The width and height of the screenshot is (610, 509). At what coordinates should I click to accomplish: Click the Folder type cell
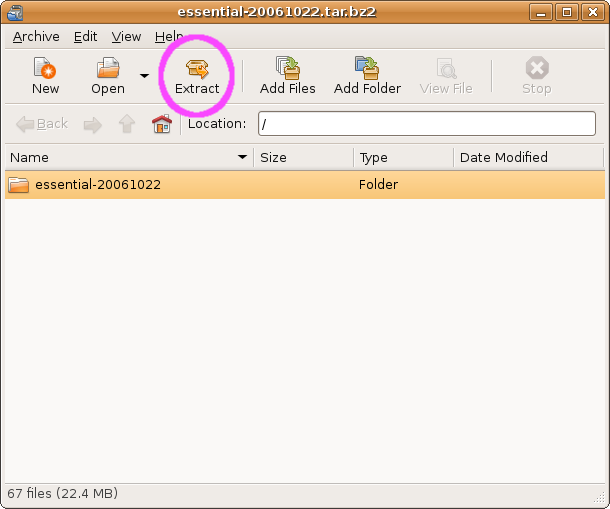point(378,184)
